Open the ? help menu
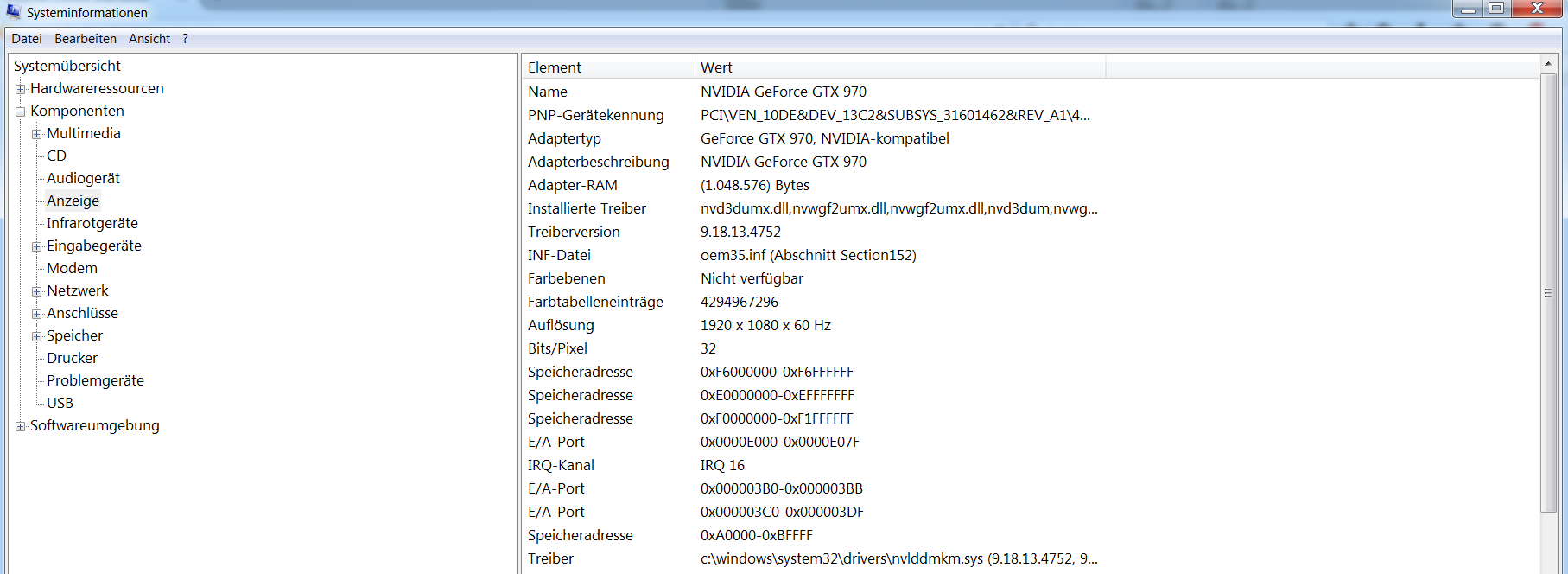 [185, 39]
